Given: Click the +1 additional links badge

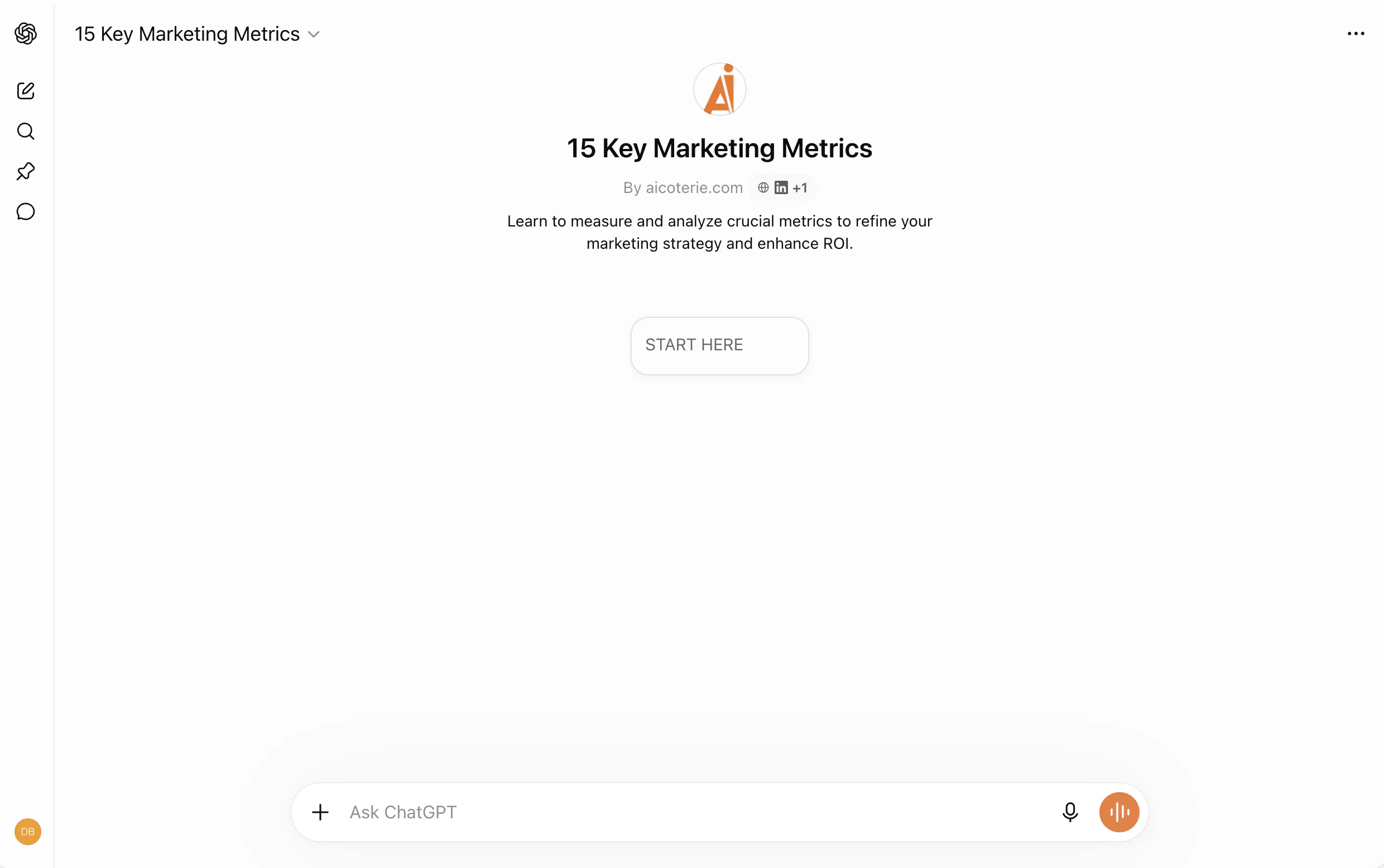Looking at the screenshot, I should [800, 188].
